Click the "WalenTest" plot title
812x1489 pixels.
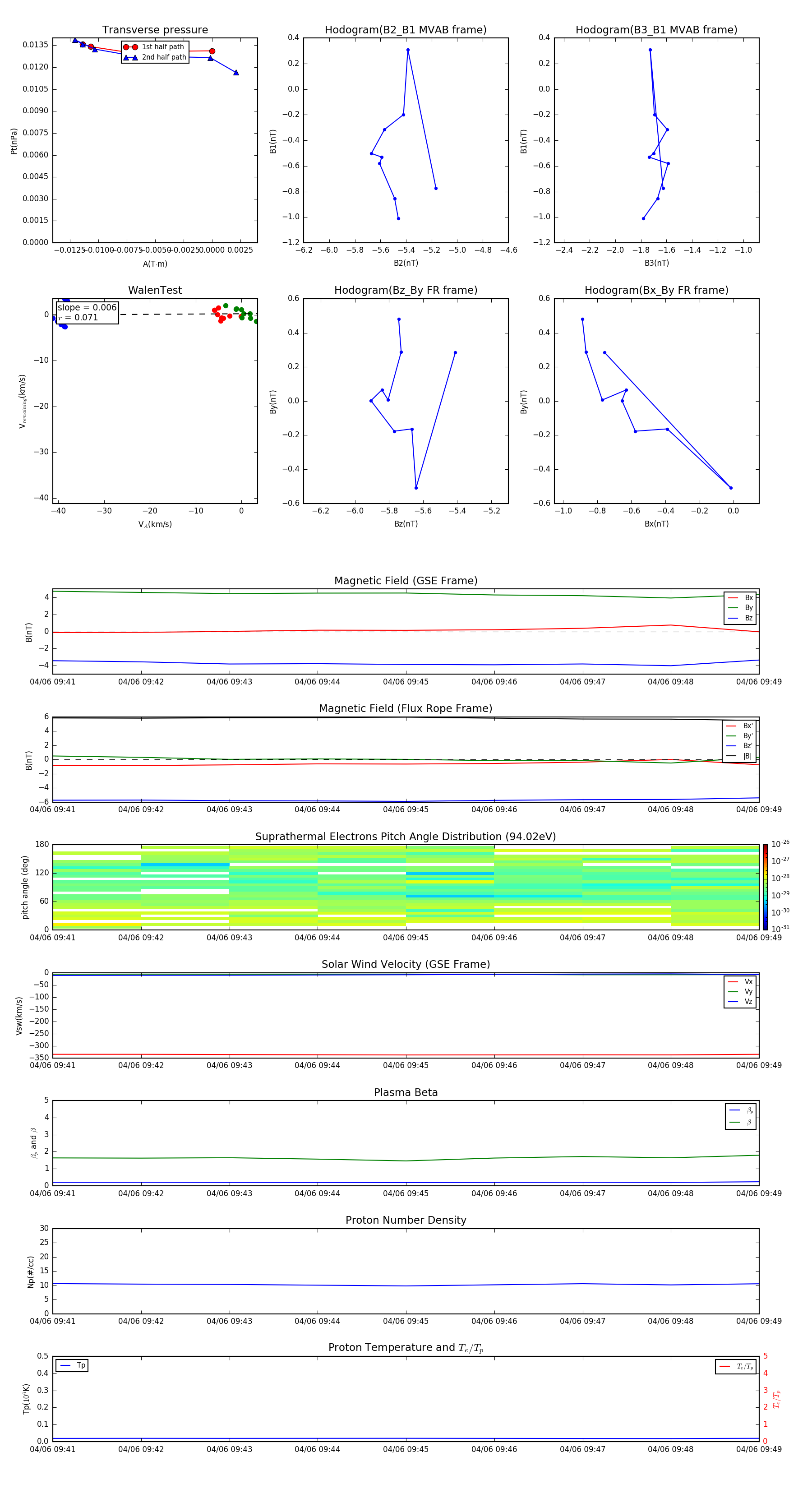coord(155,290)
